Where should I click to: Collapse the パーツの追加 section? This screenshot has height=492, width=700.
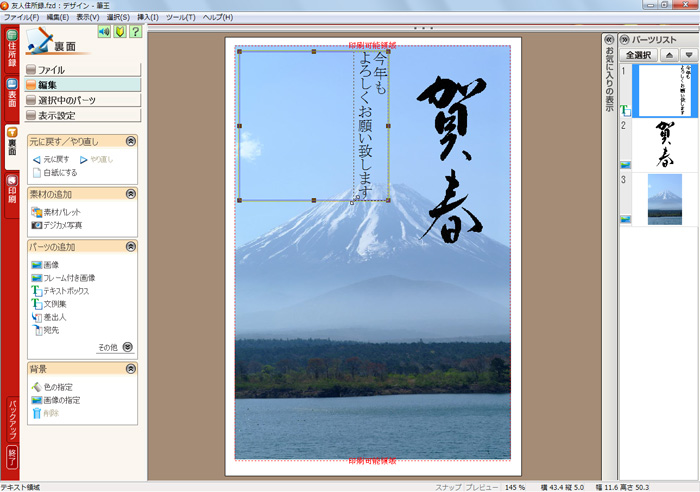click(x=130, y=246)
